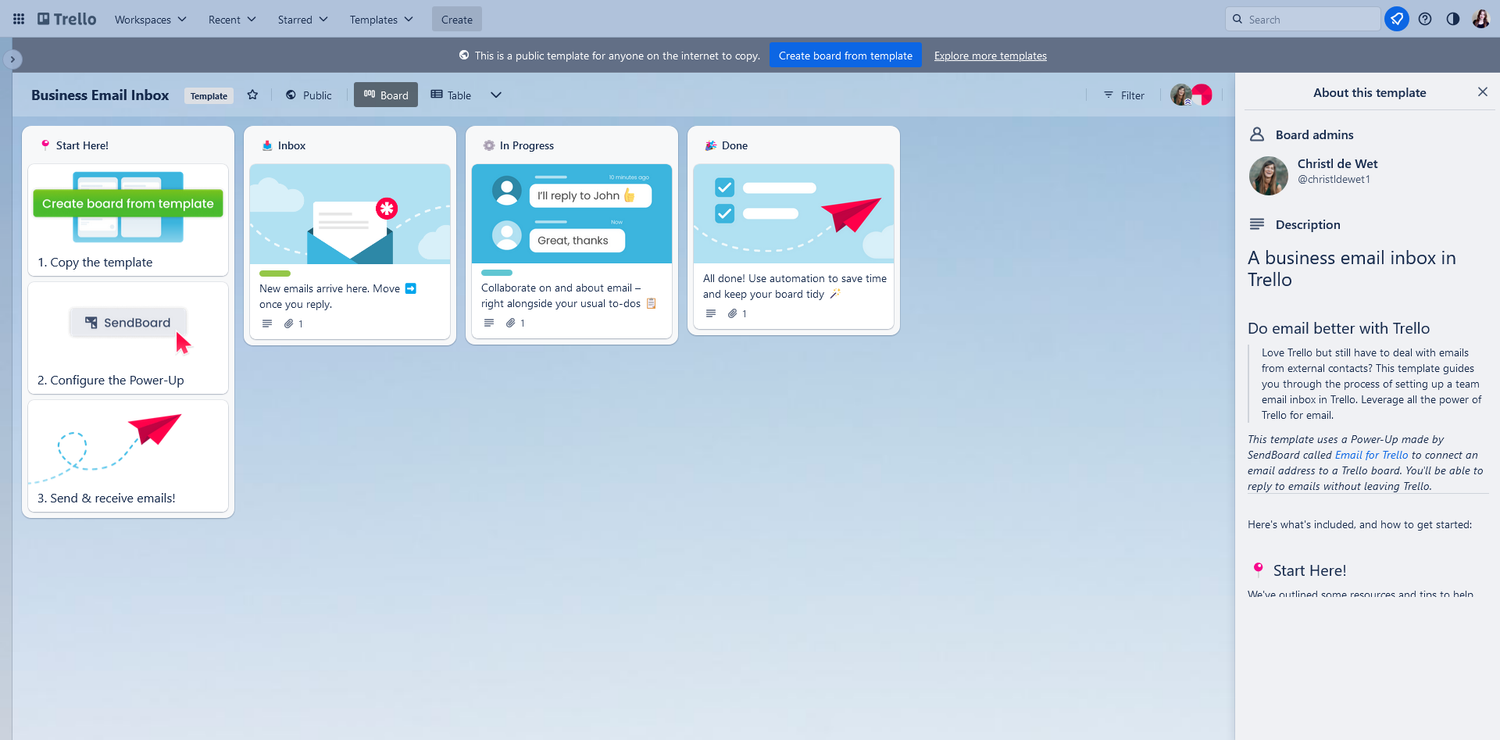The height and width of the screenshot is (740, 1500).
Task: Open the Filter panel
Action: click(1124, 94)
